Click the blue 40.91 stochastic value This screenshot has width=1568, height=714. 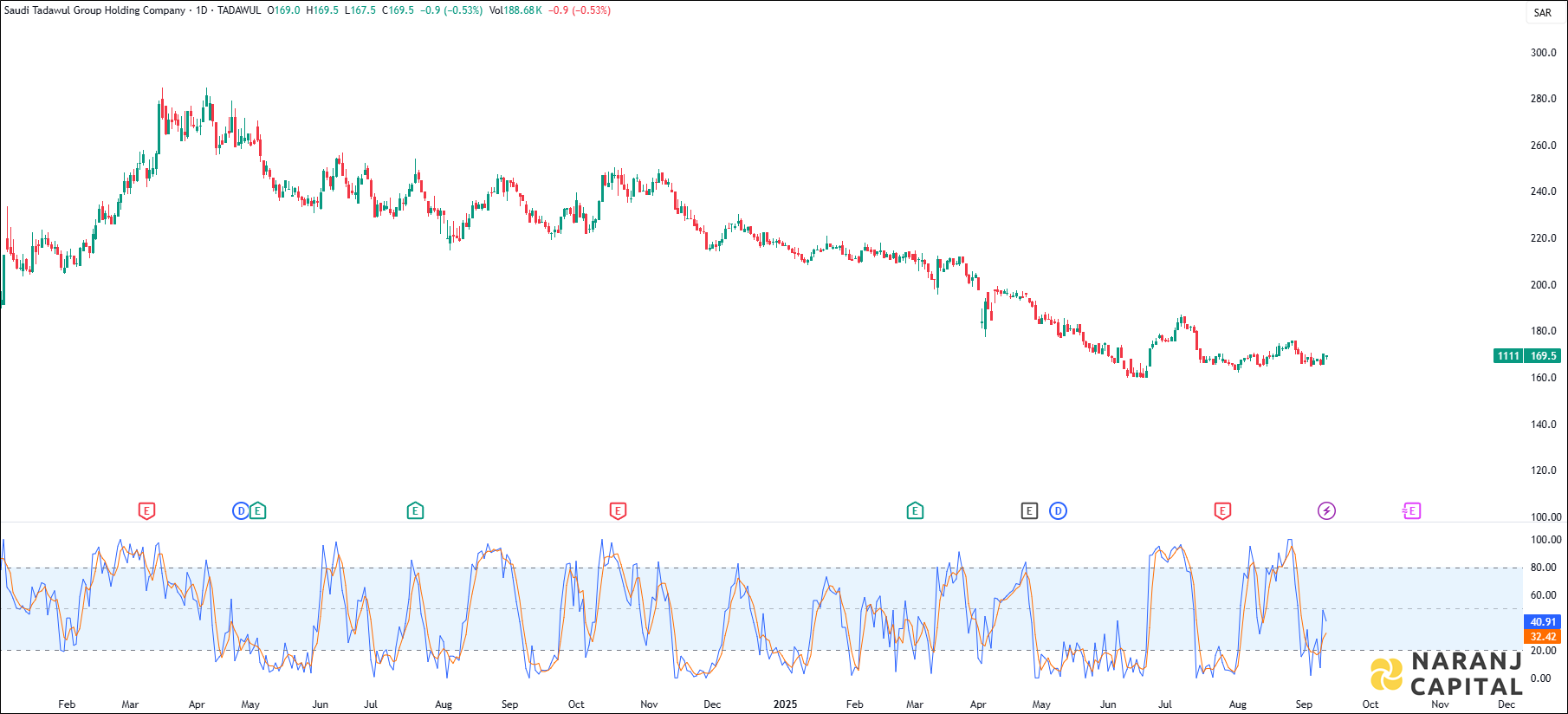1542,622
